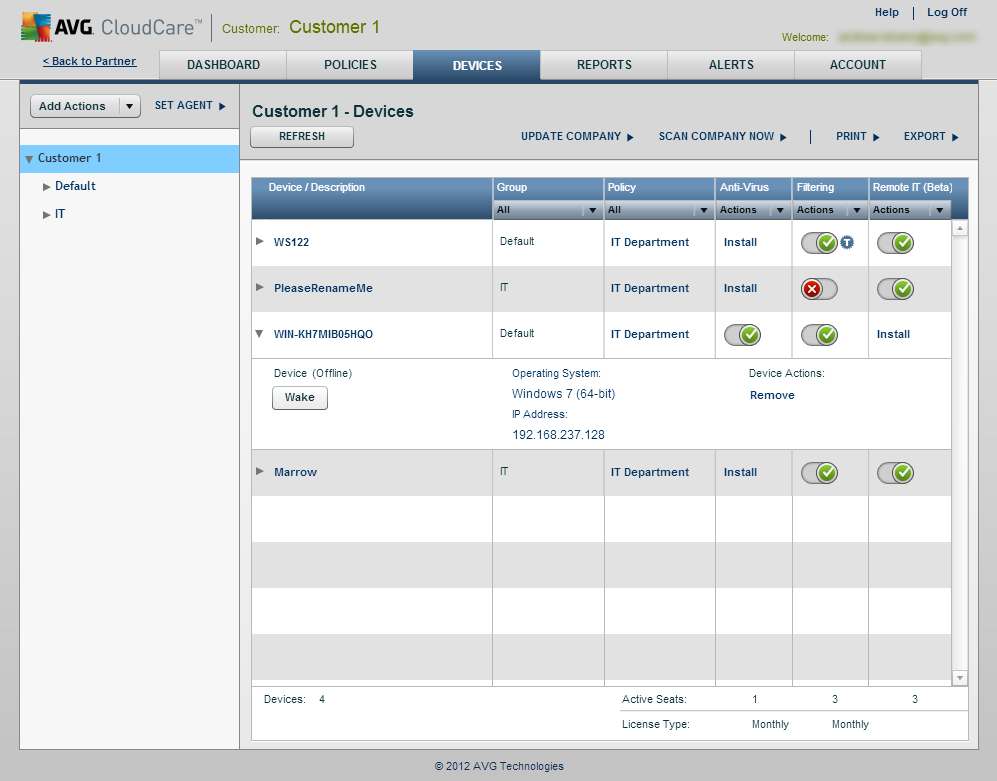Select the Devices tab
This screenshot has width=997, height=781.
477,65
